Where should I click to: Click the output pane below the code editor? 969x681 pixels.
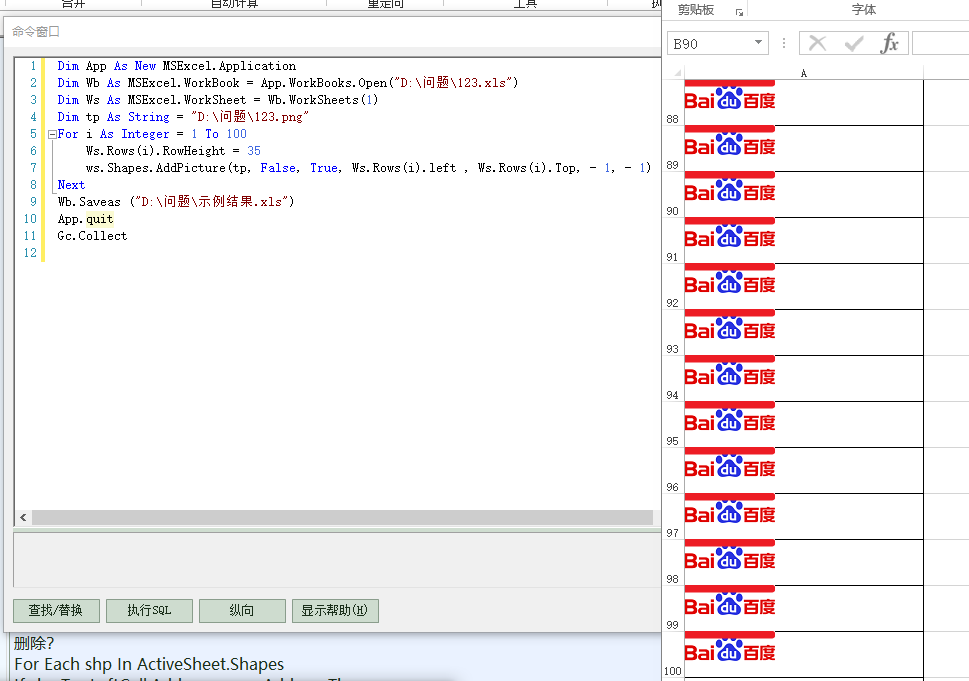[x=335, y=559]
